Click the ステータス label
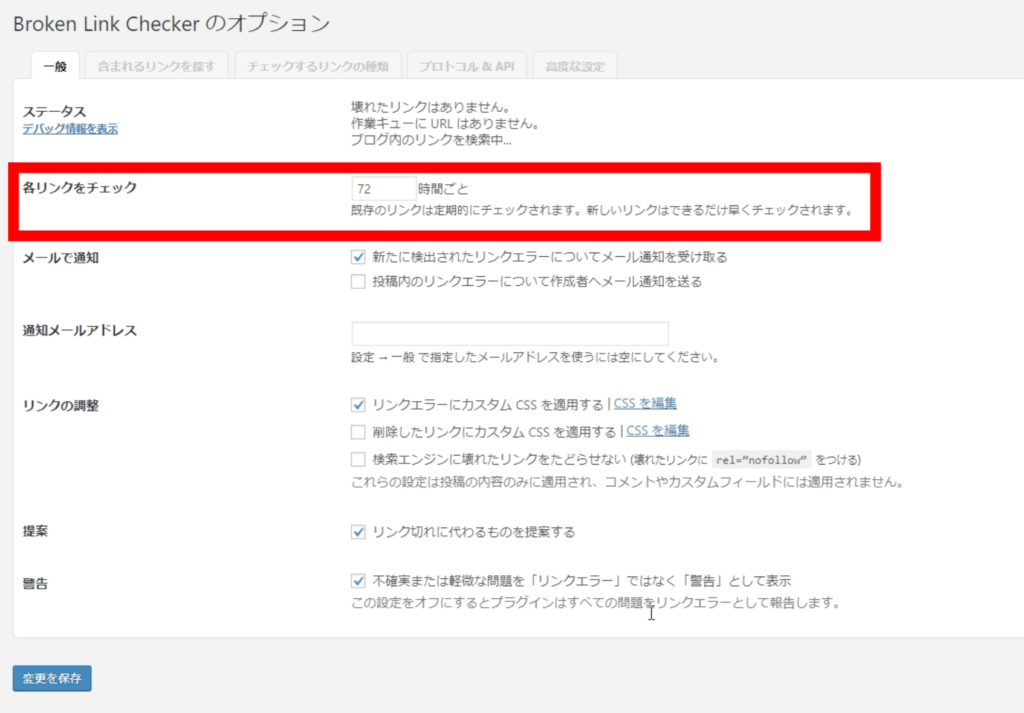The image size is (1024, 713). point(54,112)
